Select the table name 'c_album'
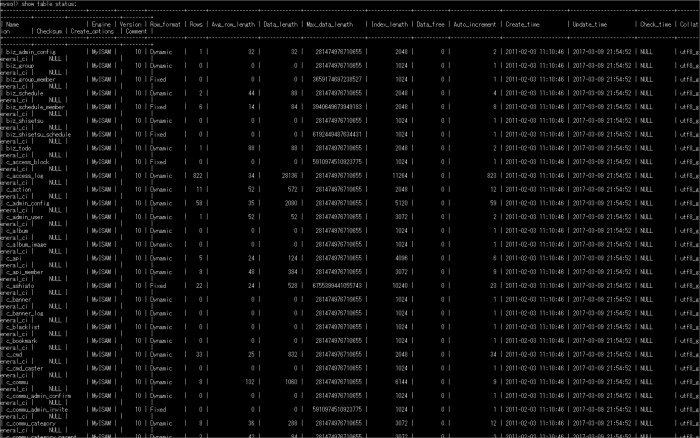The width and height of the screenshot is (700, 438). 17,231
